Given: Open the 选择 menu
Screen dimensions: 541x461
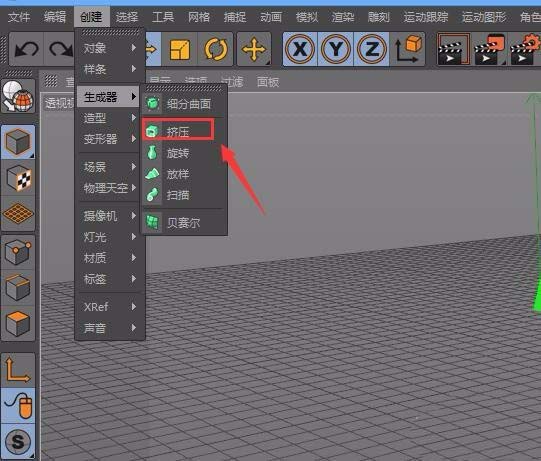Looking at the screenshot, I should [x=127, y=17].
